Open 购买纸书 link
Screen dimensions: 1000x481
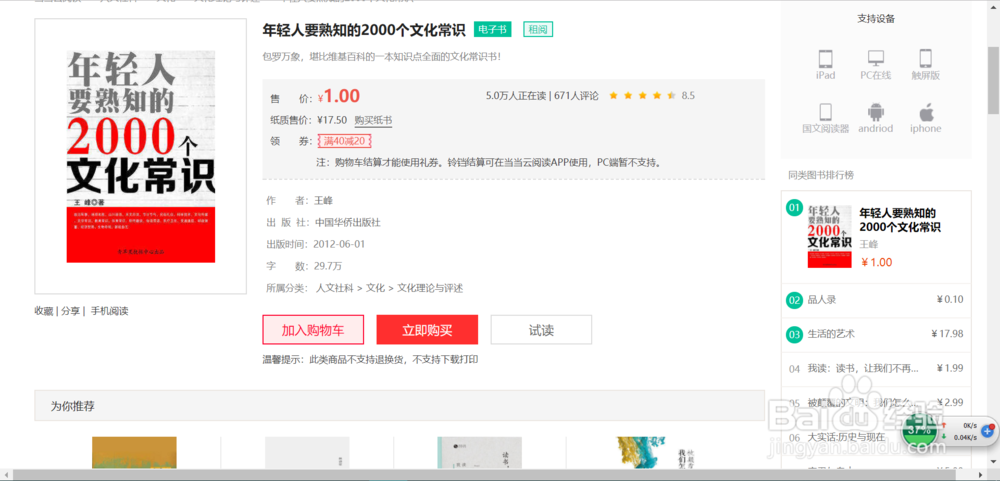pyautogui.click(x=373, y=120)
